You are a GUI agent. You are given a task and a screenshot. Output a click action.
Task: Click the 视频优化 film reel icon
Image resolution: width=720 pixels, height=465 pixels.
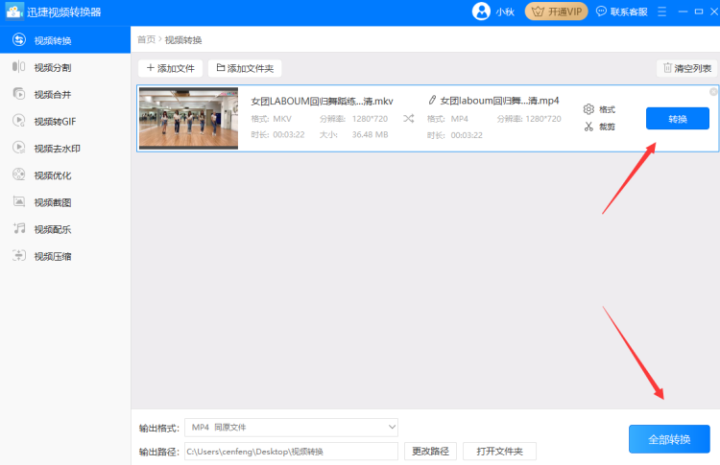pyautogui.click(x=19, y=174)
